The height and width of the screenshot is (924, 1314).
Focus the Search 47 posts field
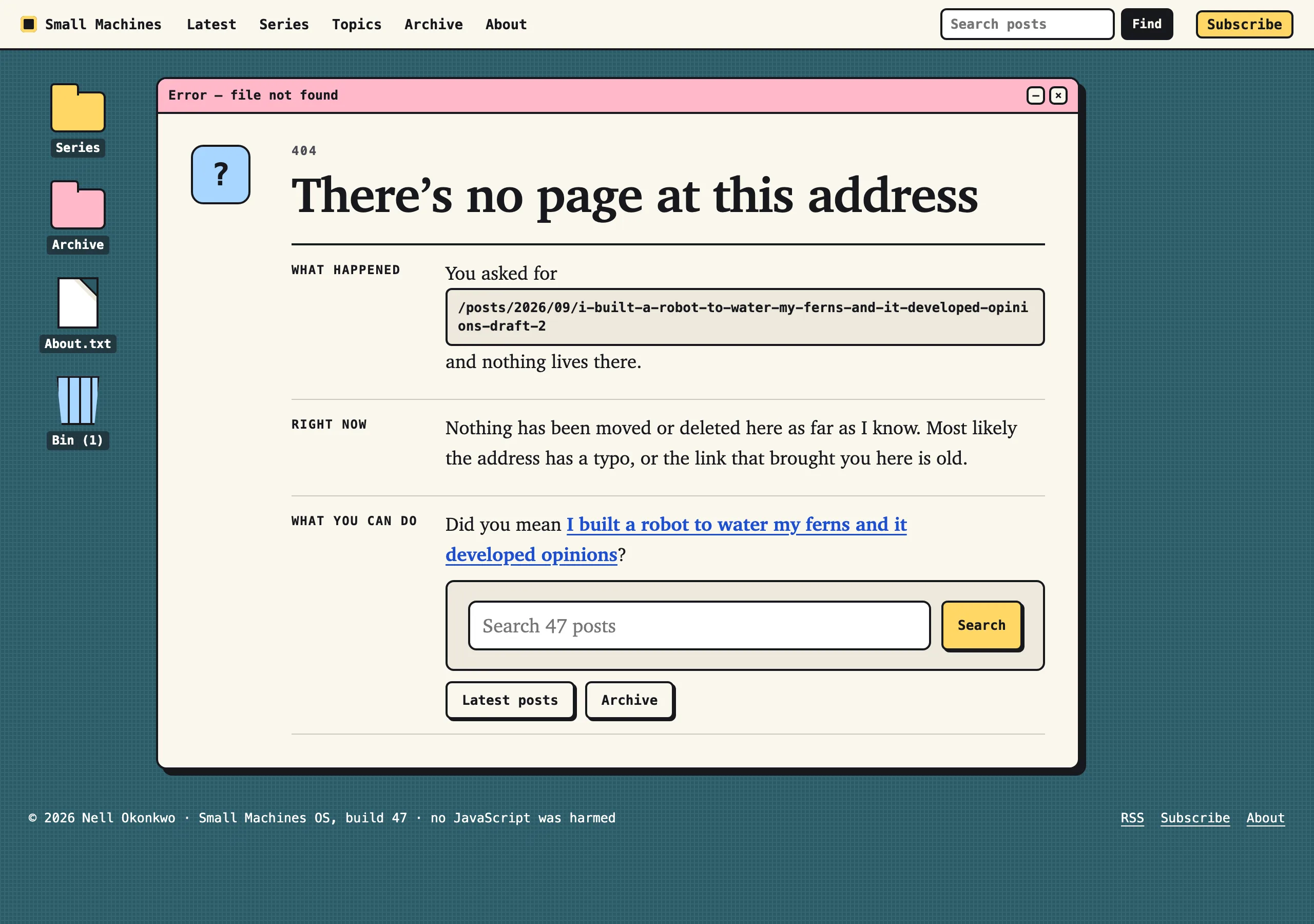pos(699,625)
